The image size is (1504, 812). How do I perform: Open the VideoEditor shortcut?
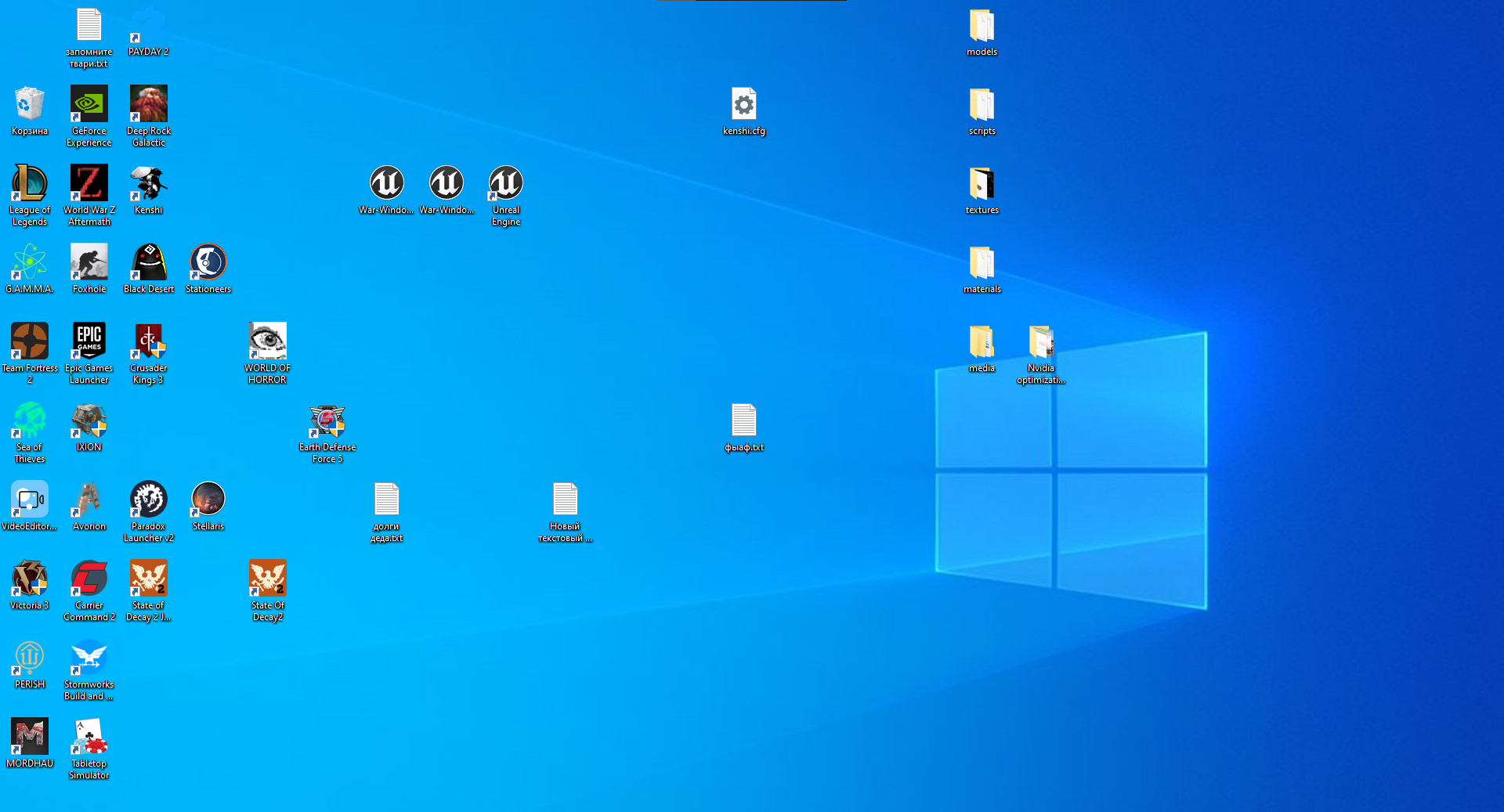[x=30, y=507]
